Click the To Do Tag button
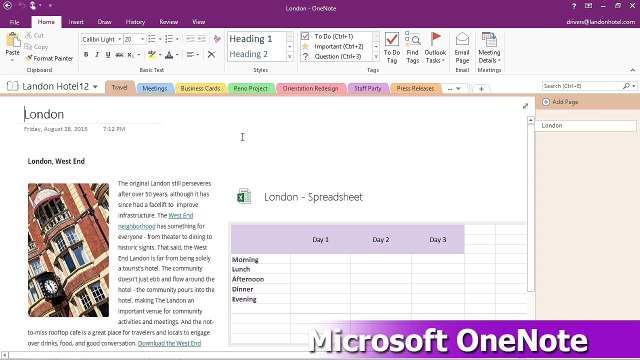 pyautogui.click(x=392, y=48)
